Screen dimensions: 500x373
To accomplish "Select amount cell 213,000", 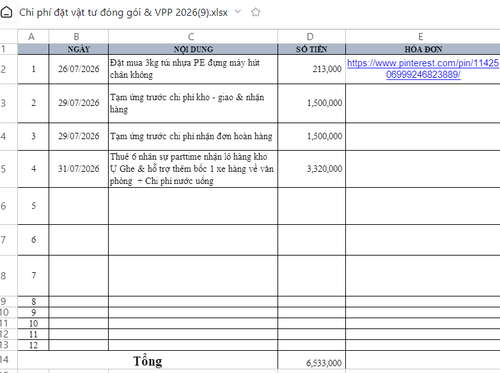I will 311,69.
